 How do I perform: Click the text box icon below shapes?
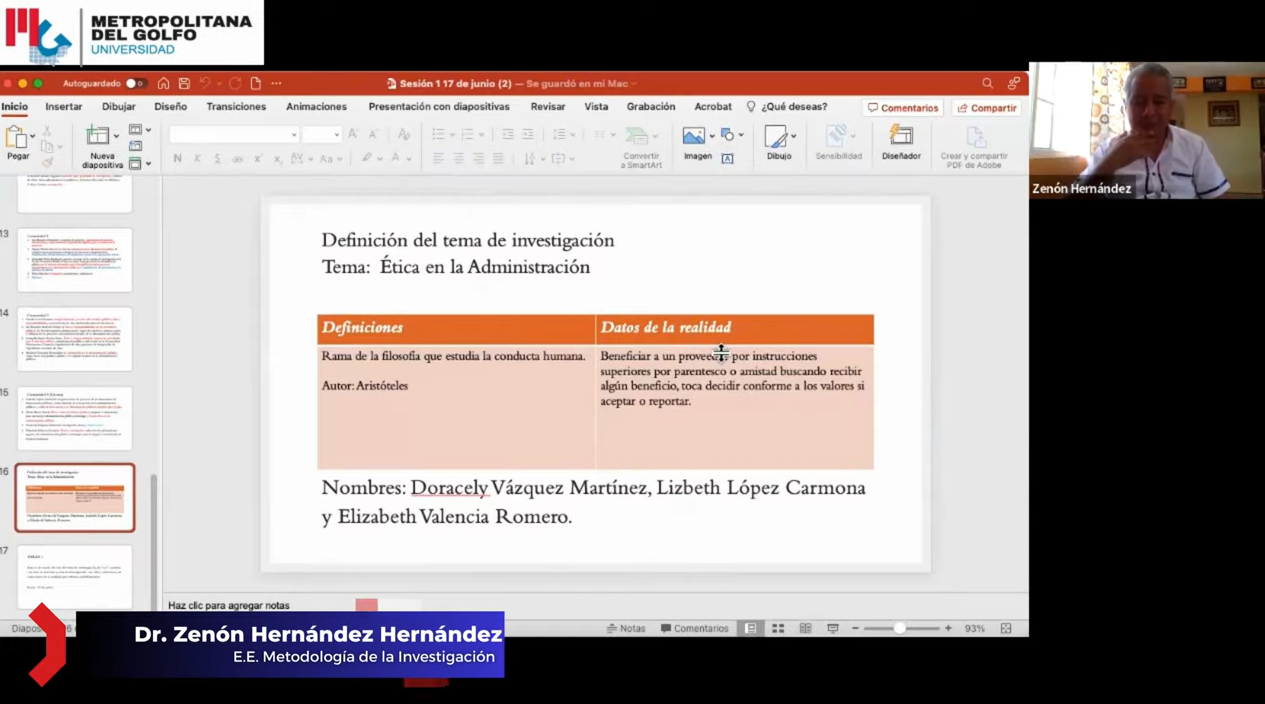click(x=727, y=158)
